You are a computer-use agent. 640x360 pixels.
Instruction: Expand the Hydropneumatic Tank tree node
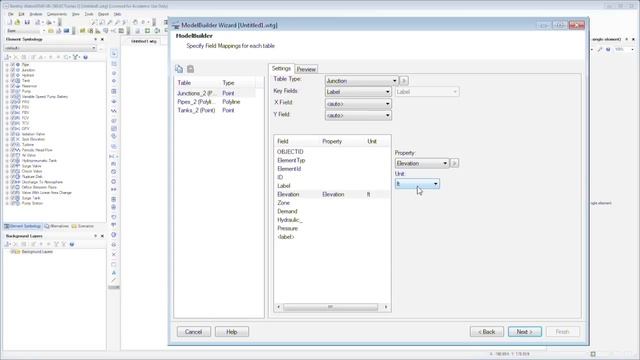(7, 161)
